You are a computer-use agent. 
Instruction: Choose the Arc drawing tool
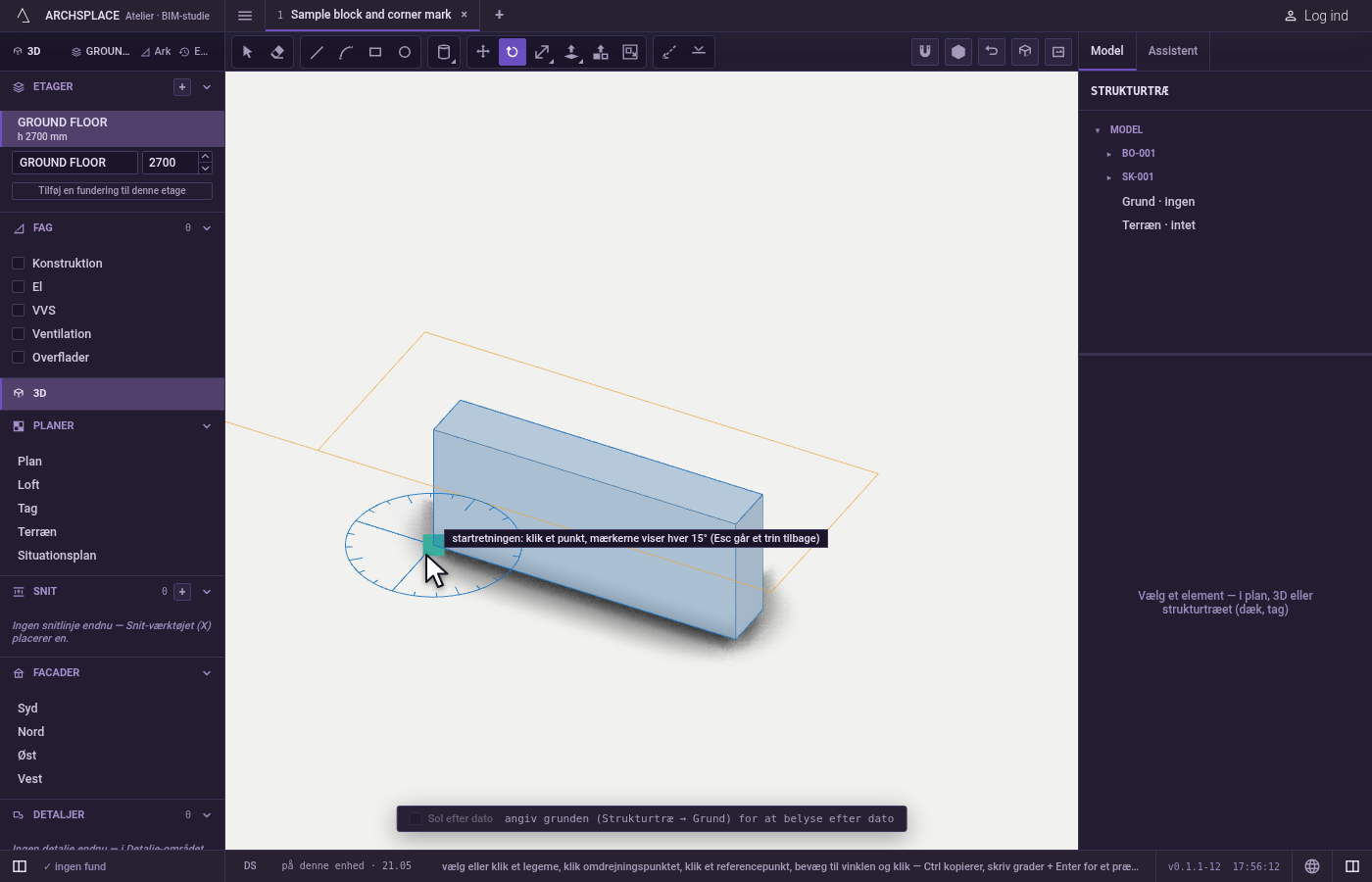(x=346, y=52)
